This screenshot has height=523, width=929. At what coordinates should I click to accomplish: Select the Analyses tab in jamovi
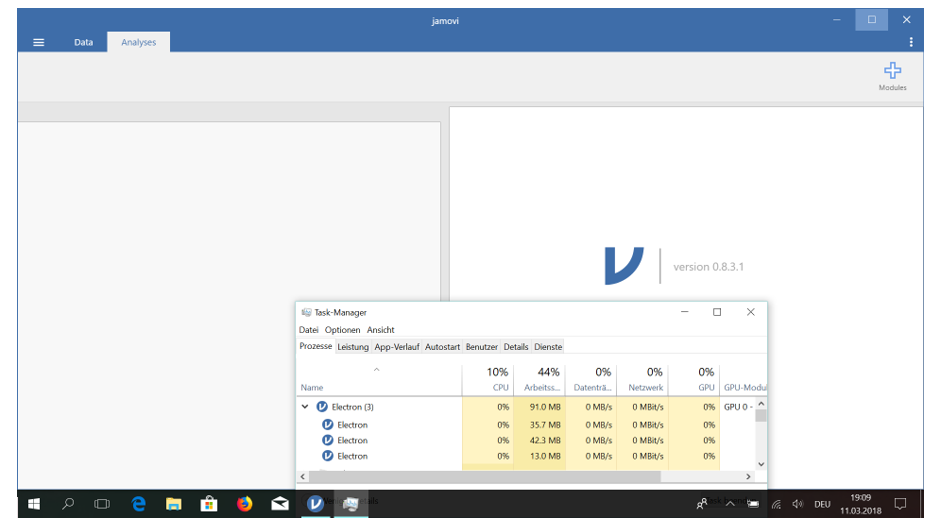[x=139, y=42]
